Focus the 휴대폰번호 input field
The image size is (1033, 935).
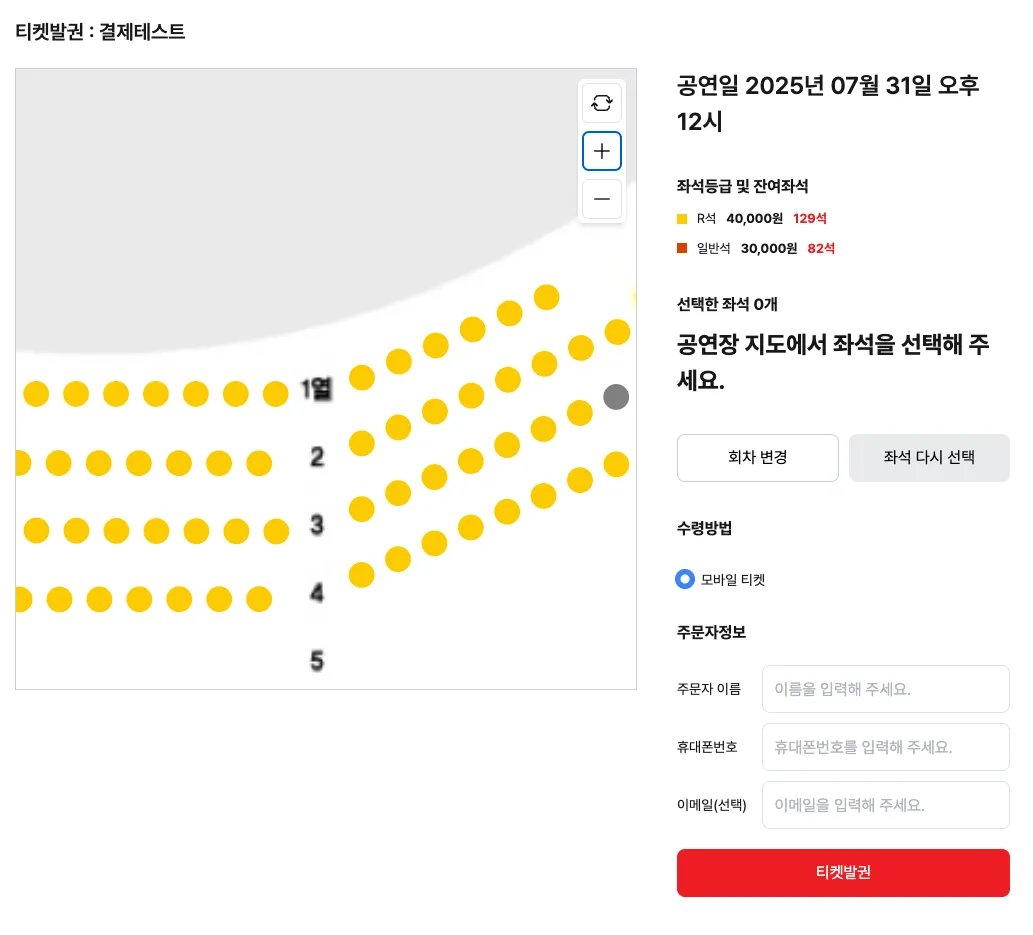pyautogui.click(x=885, y=747)
